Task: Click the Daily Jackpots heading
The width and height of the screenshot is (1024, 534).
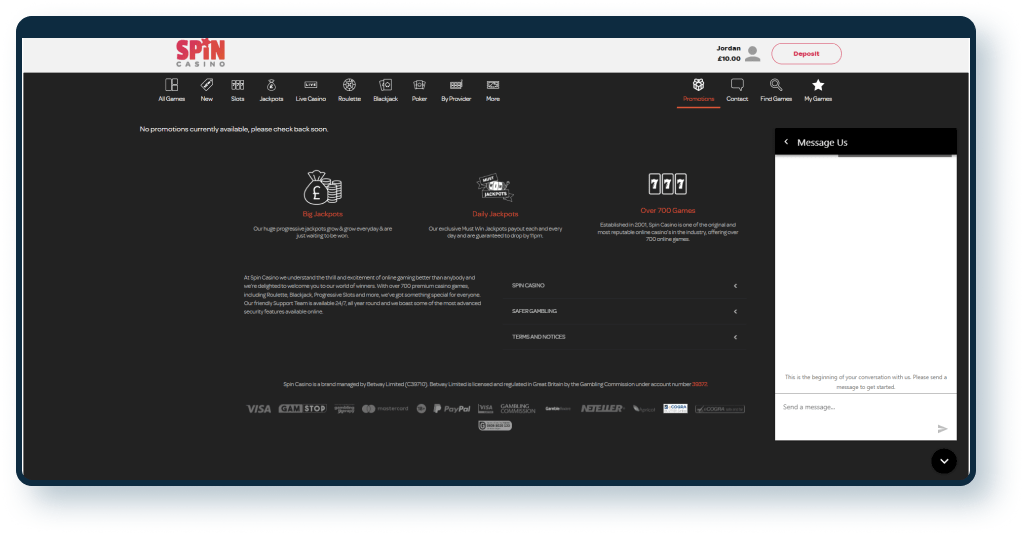Action: (x=495, y=214)
